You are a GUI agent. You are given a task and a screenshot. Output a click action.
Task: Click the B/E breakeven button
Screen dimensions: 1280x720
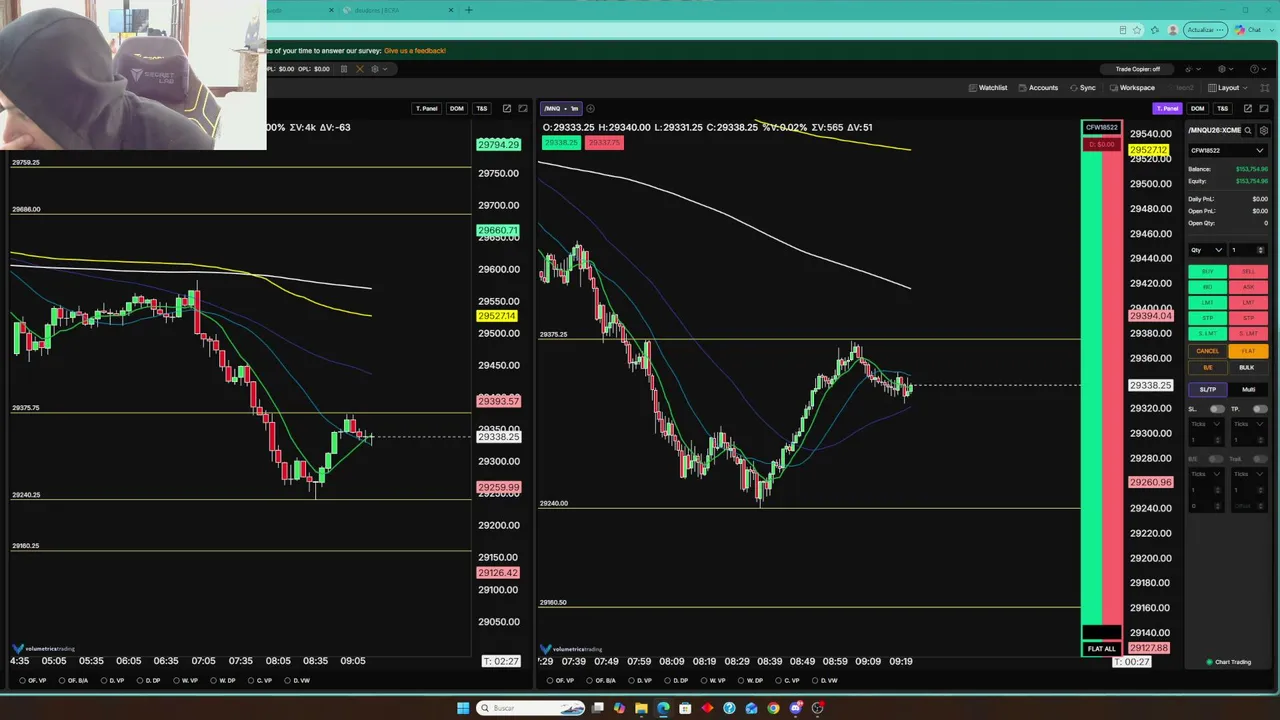(x=1208, y=367)
